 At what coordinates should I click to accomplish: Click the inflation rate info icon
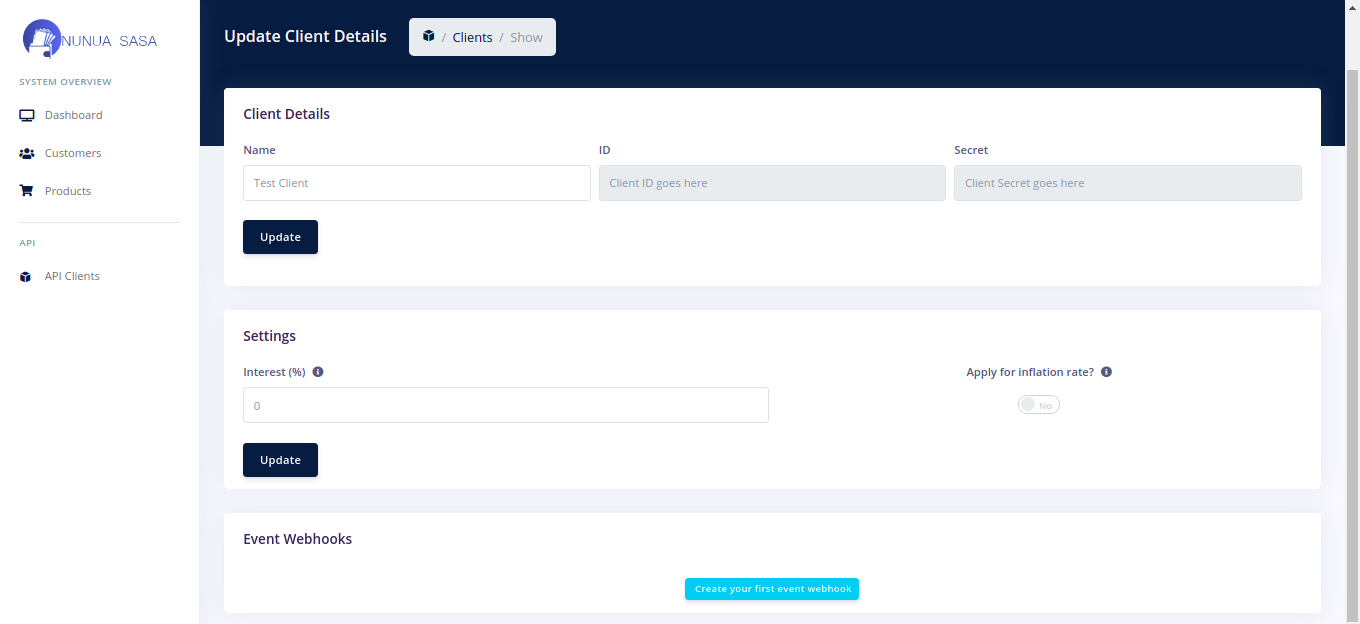1106,372
